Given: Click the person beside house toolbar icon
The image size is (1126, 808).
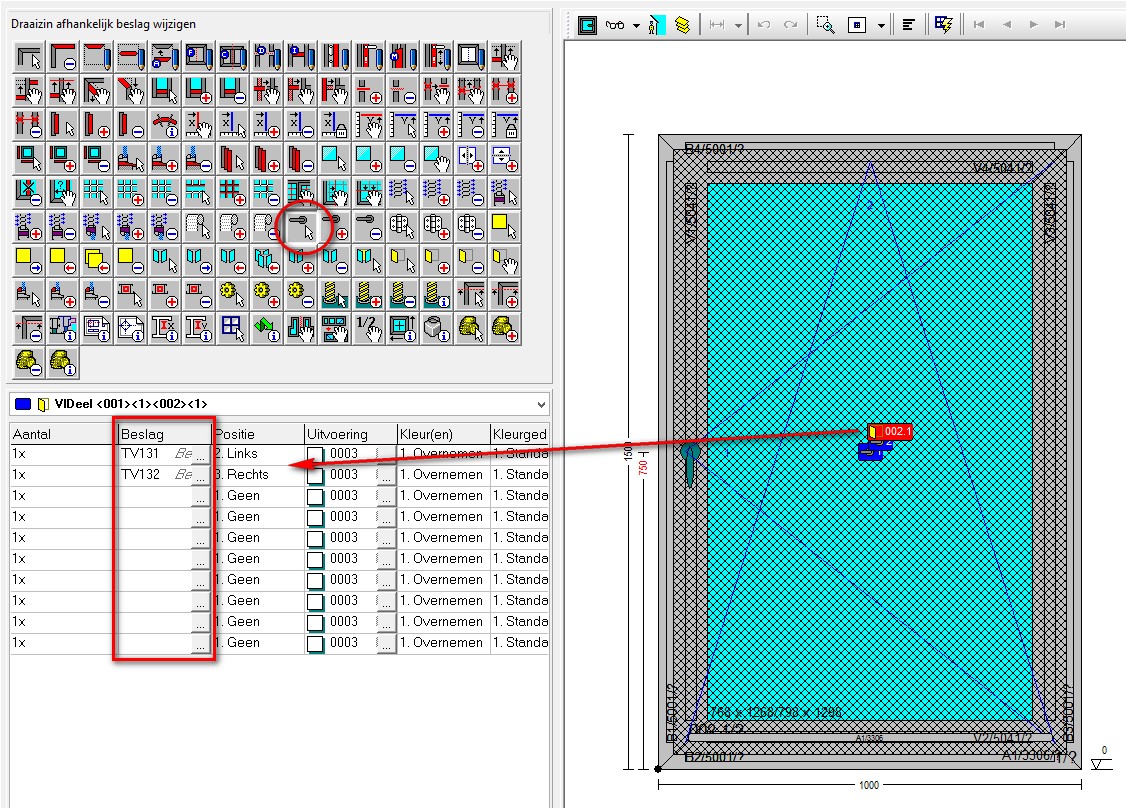Looking at the screenshot, I should click(x=656, y=25).
